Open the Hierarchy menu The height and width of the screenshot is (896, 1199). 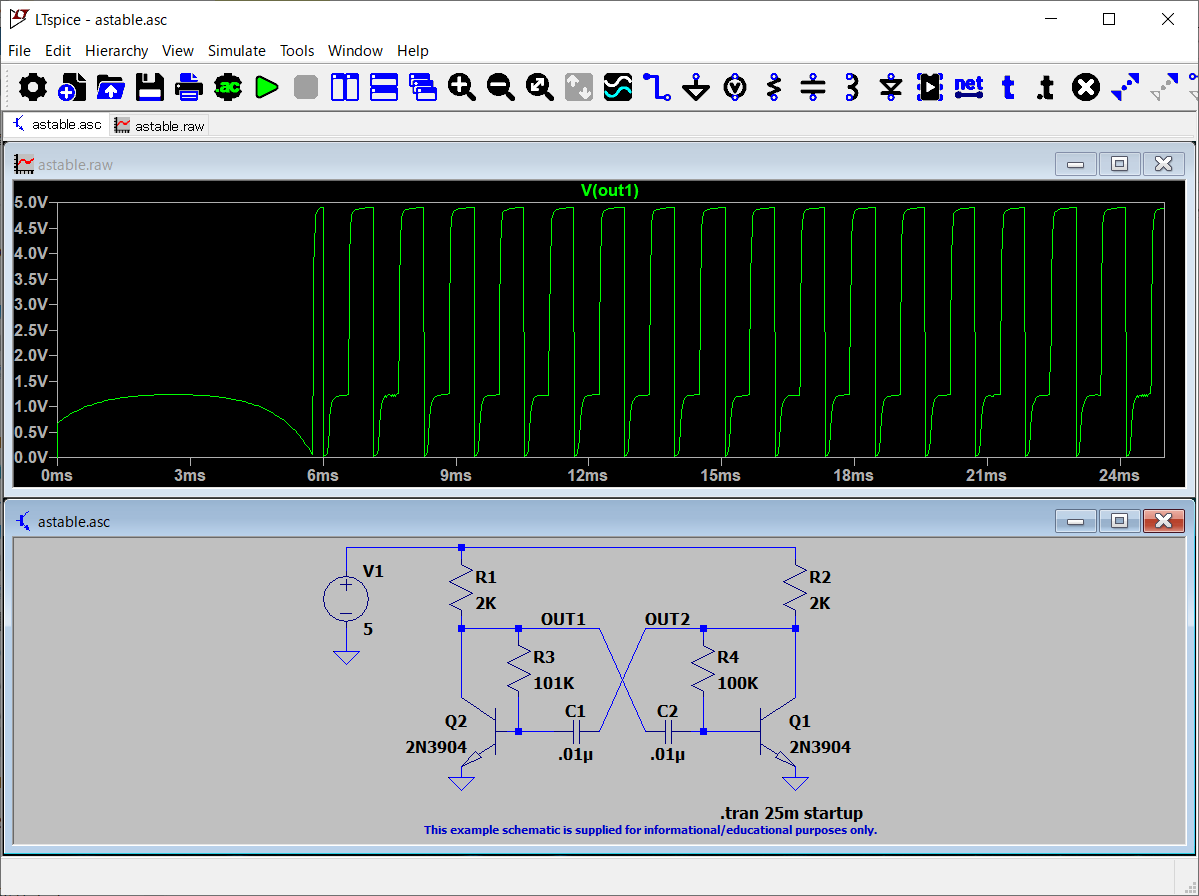tap(116, 51)
